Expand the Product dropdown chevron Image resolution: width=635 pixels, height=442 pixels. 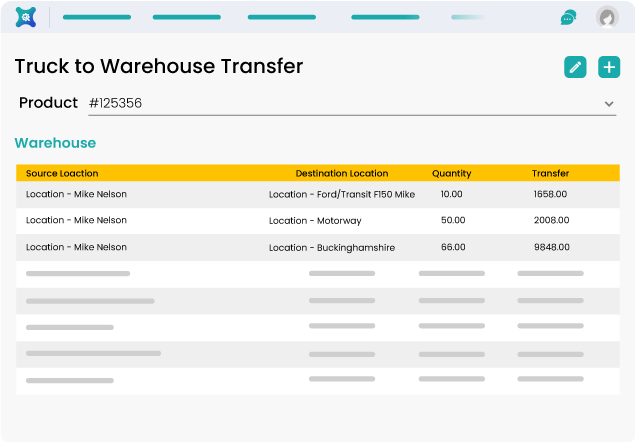pyautogui.click(x=609, y=104)
